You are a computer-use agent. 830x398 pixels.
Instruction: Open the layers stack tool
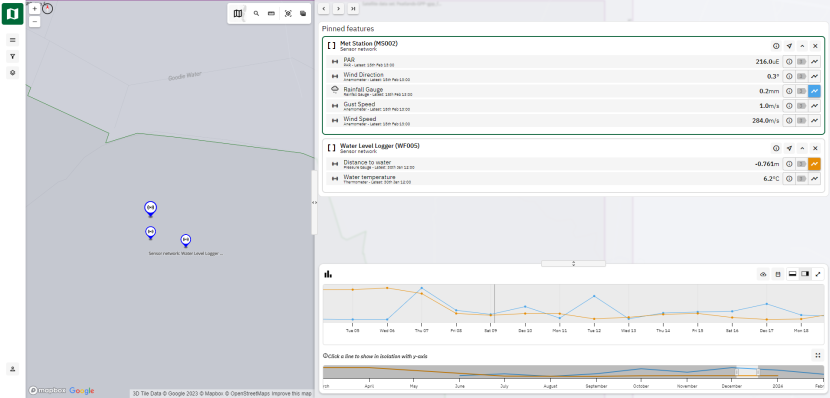point(303,14)
